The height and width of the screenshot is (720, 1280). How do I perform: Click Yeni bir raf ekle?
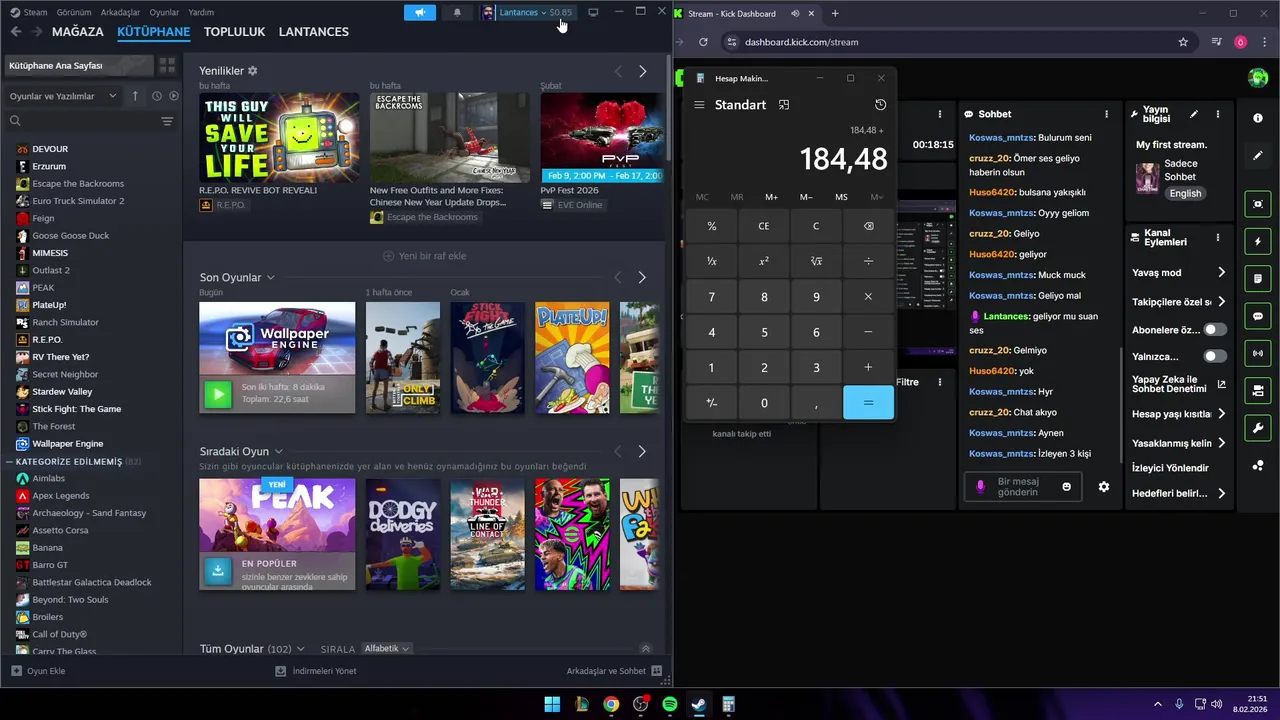point(425,256)
